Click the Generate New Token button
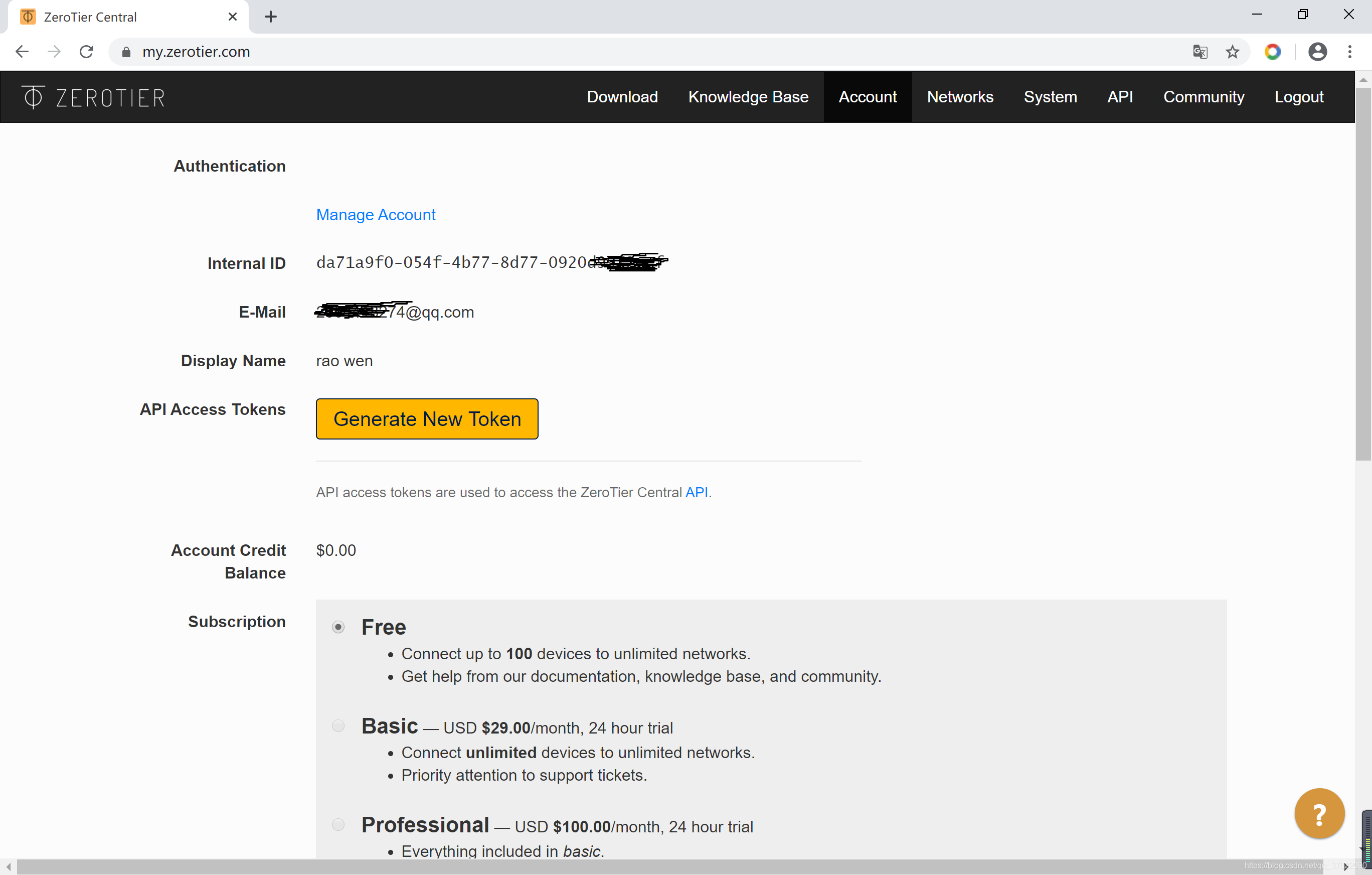The image size is (1372, 875). pos(427,419)
